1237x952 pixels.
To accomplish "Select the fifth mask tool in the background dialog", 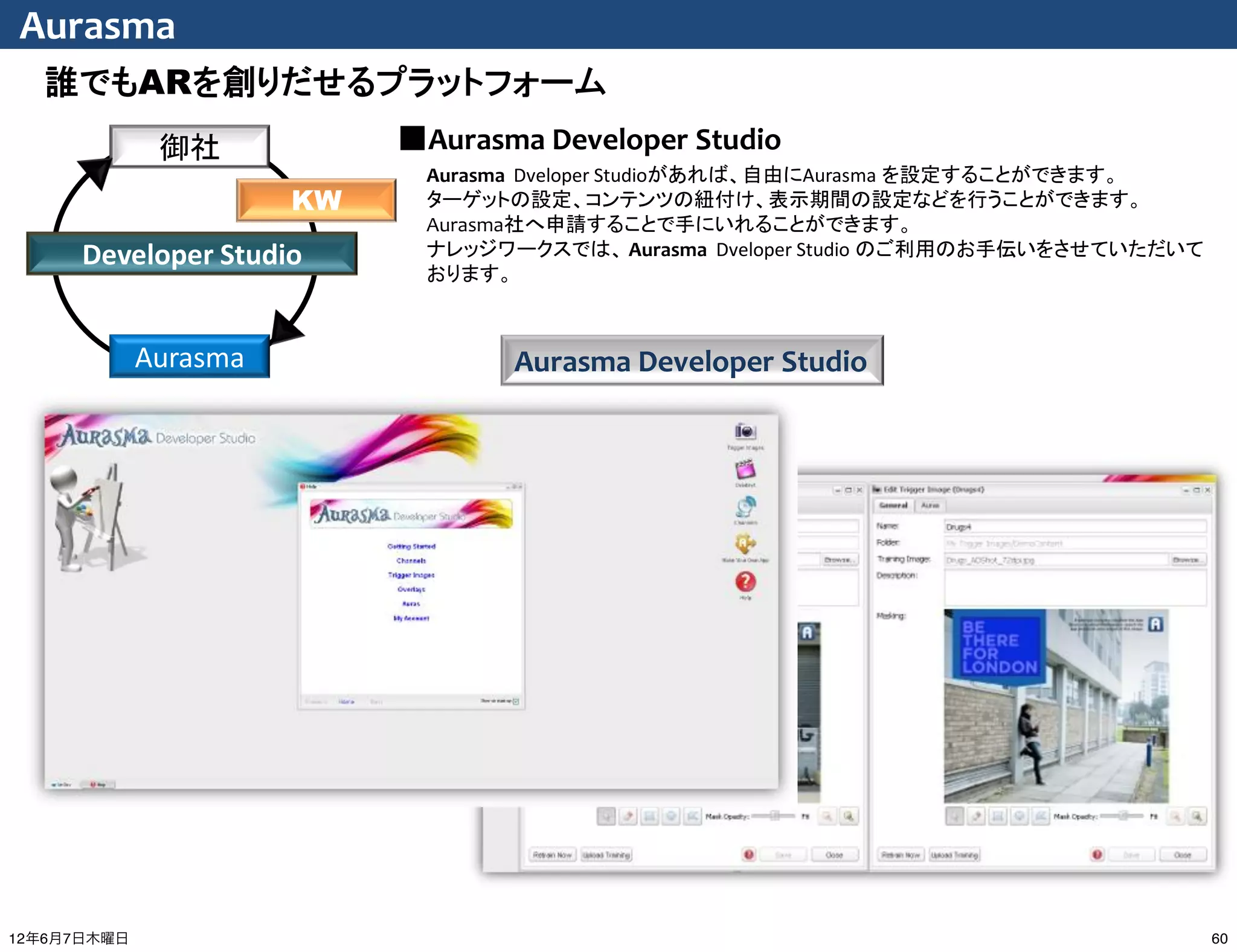I will (692, 817).
